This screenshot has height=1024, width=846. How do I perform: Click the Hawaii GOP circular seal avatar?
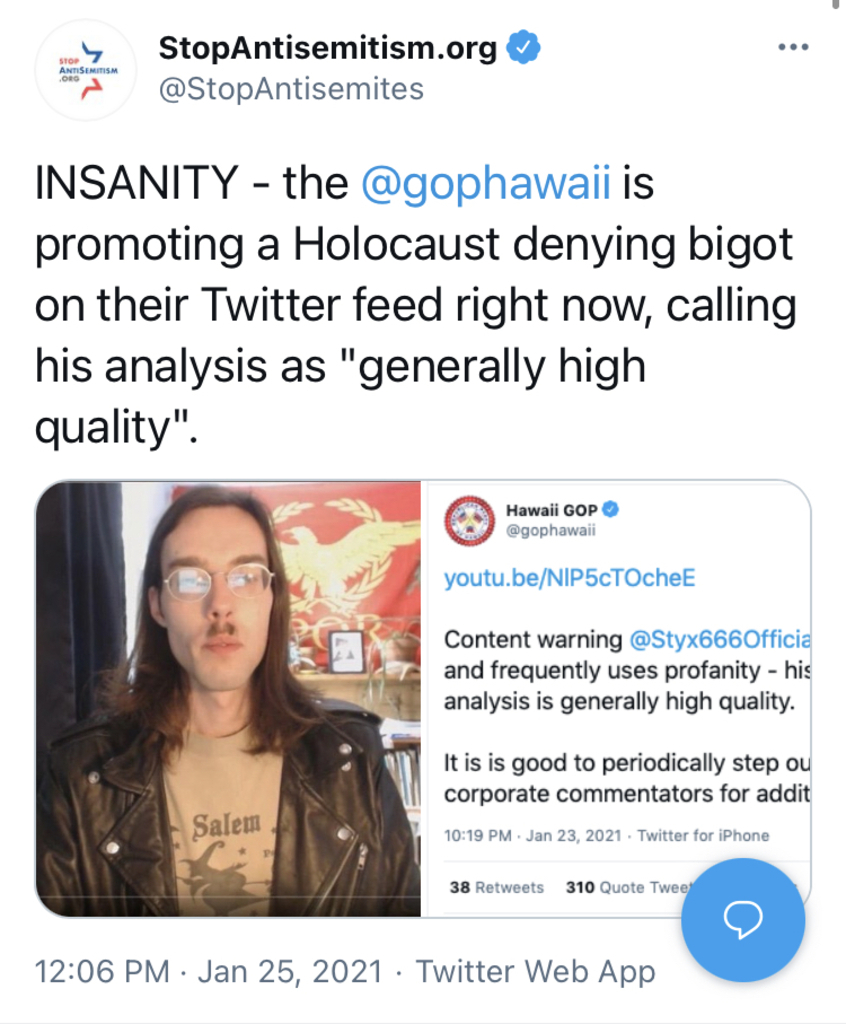[469, 520]
